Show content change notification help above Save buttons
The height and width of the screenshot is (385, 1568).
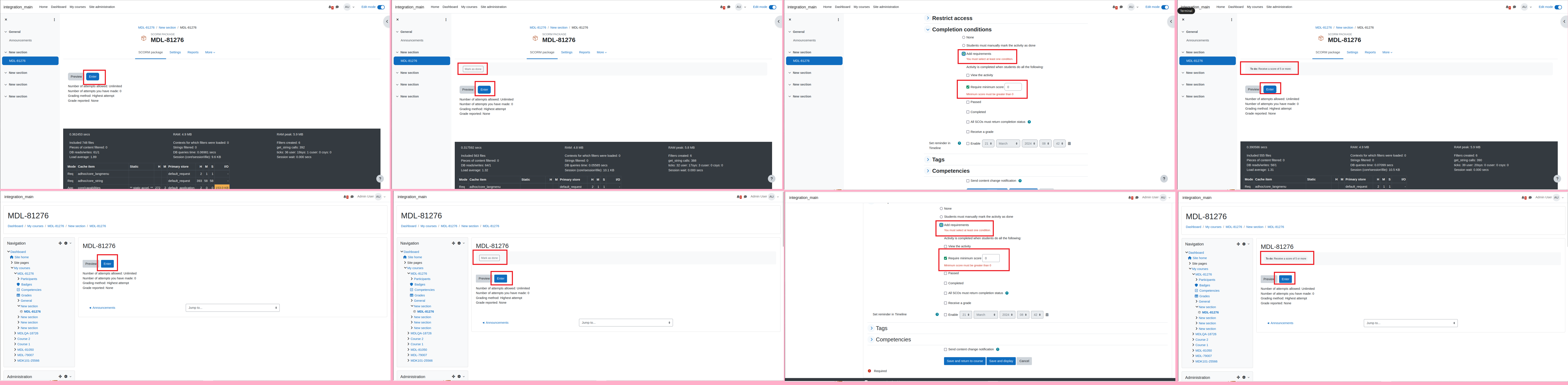click(x=998, y=349)
